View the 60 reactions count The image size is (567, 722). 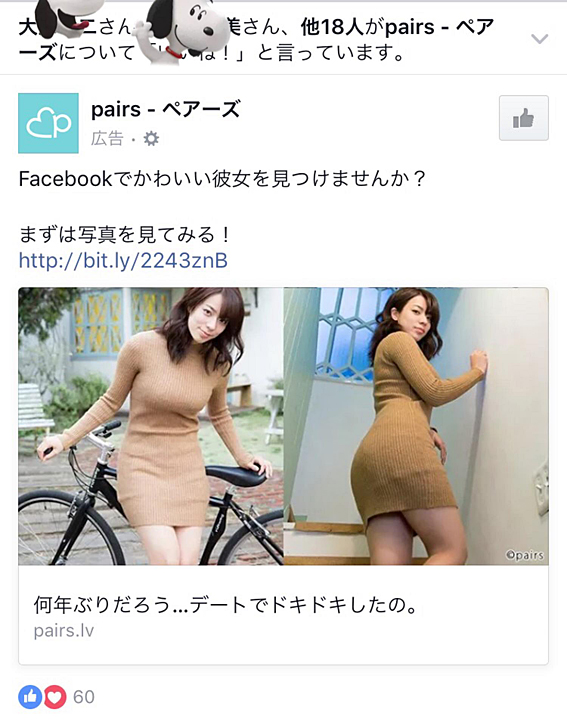click(84, 697)
